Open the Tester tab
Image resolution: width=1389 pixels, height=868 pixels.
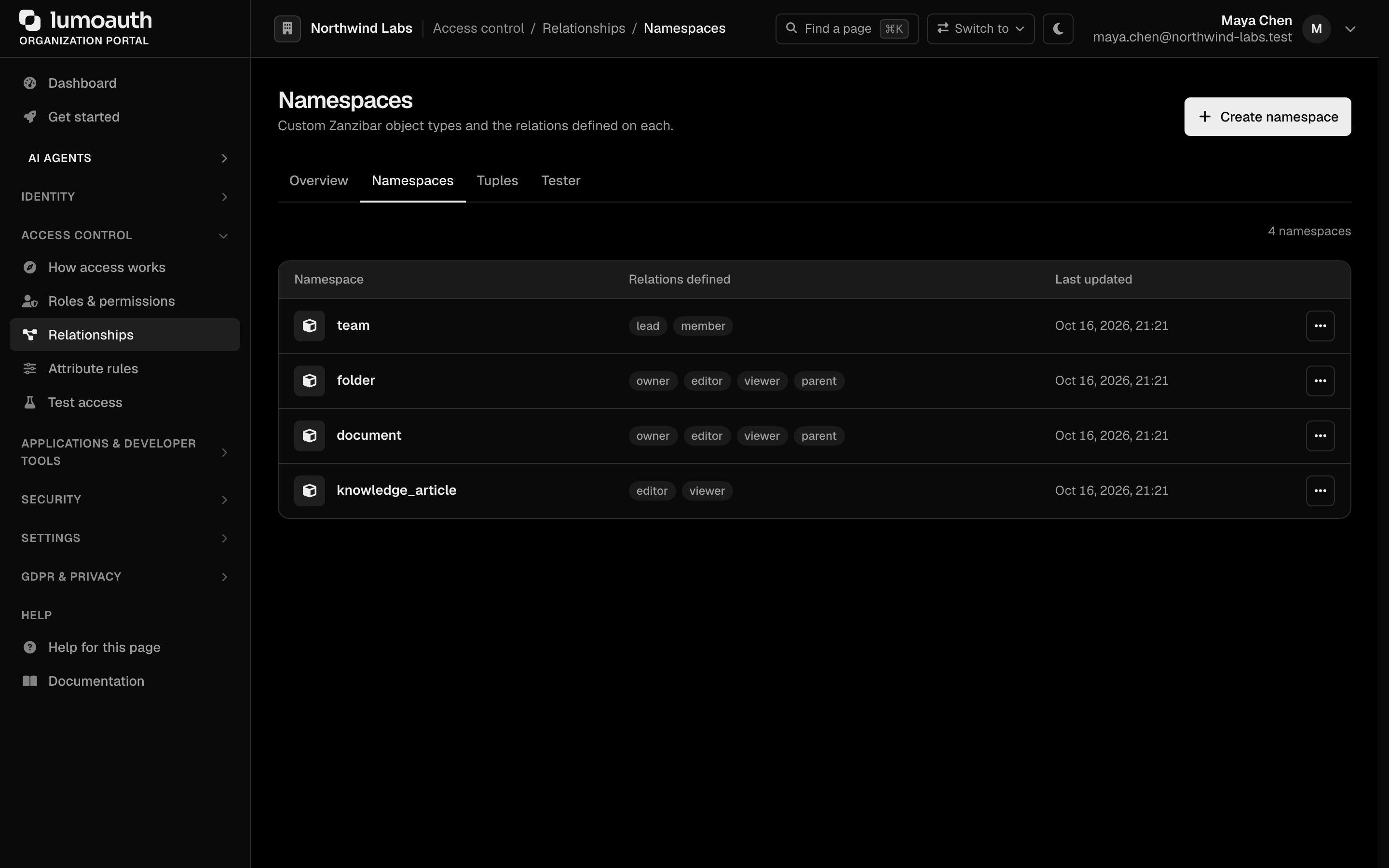click(x=561, y=181)
